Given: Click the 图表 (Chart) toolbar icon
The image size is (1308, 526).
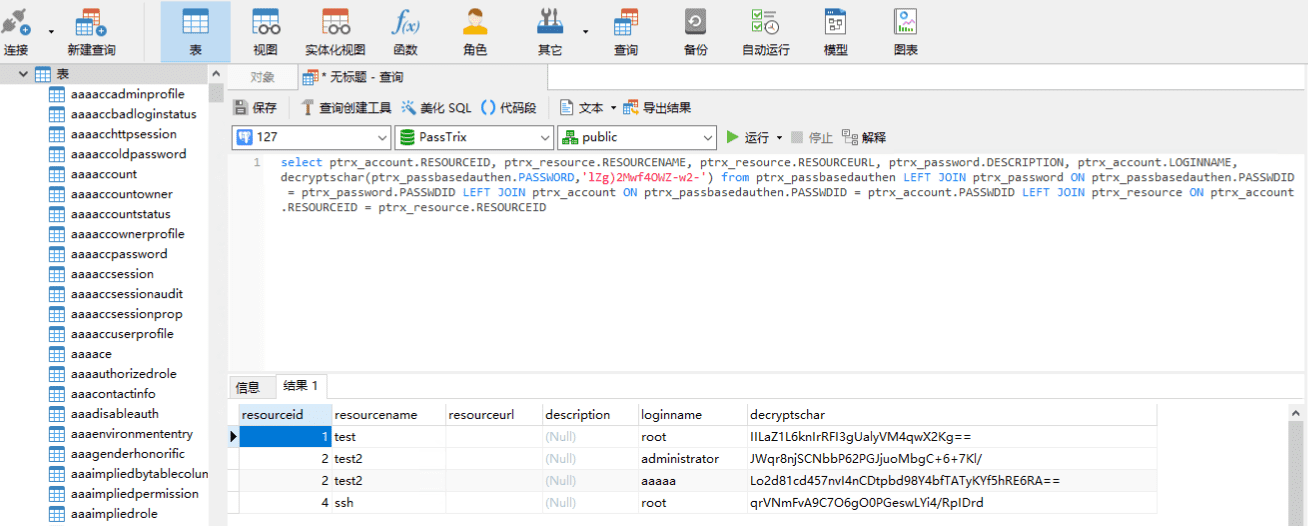Looking at the screenshot, I should point(905,30).
